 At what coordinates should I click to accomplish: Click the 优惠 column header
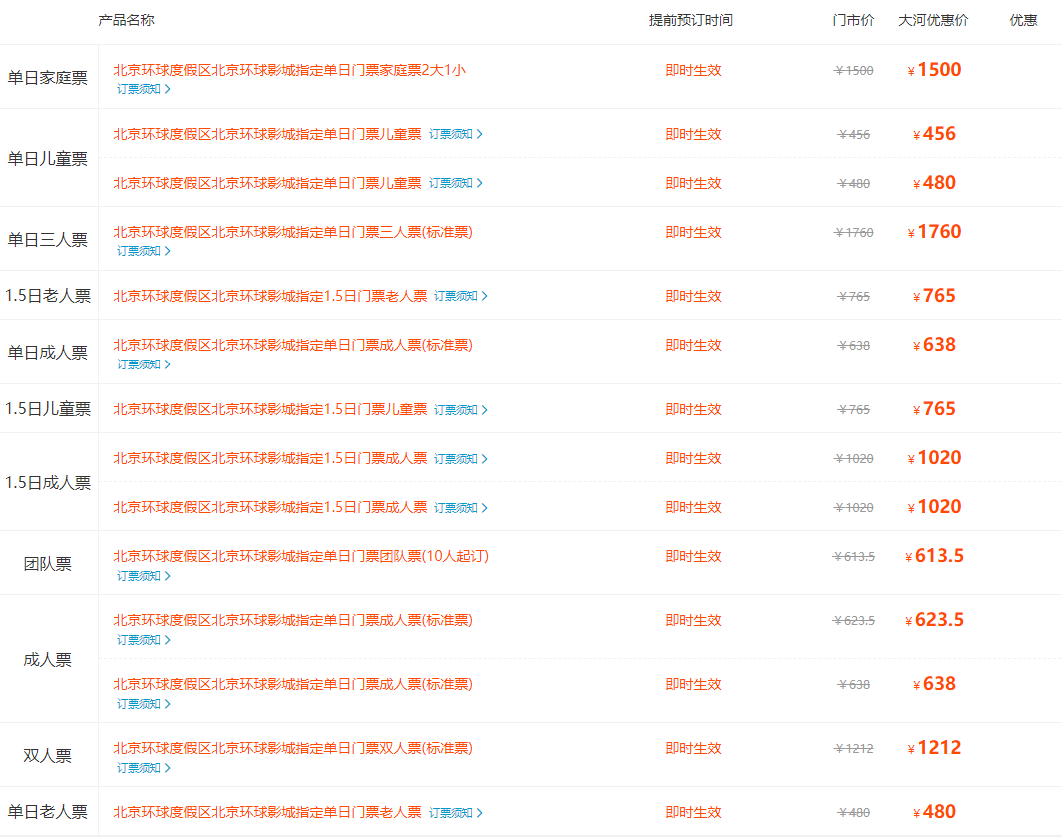tap(1023, 20)
